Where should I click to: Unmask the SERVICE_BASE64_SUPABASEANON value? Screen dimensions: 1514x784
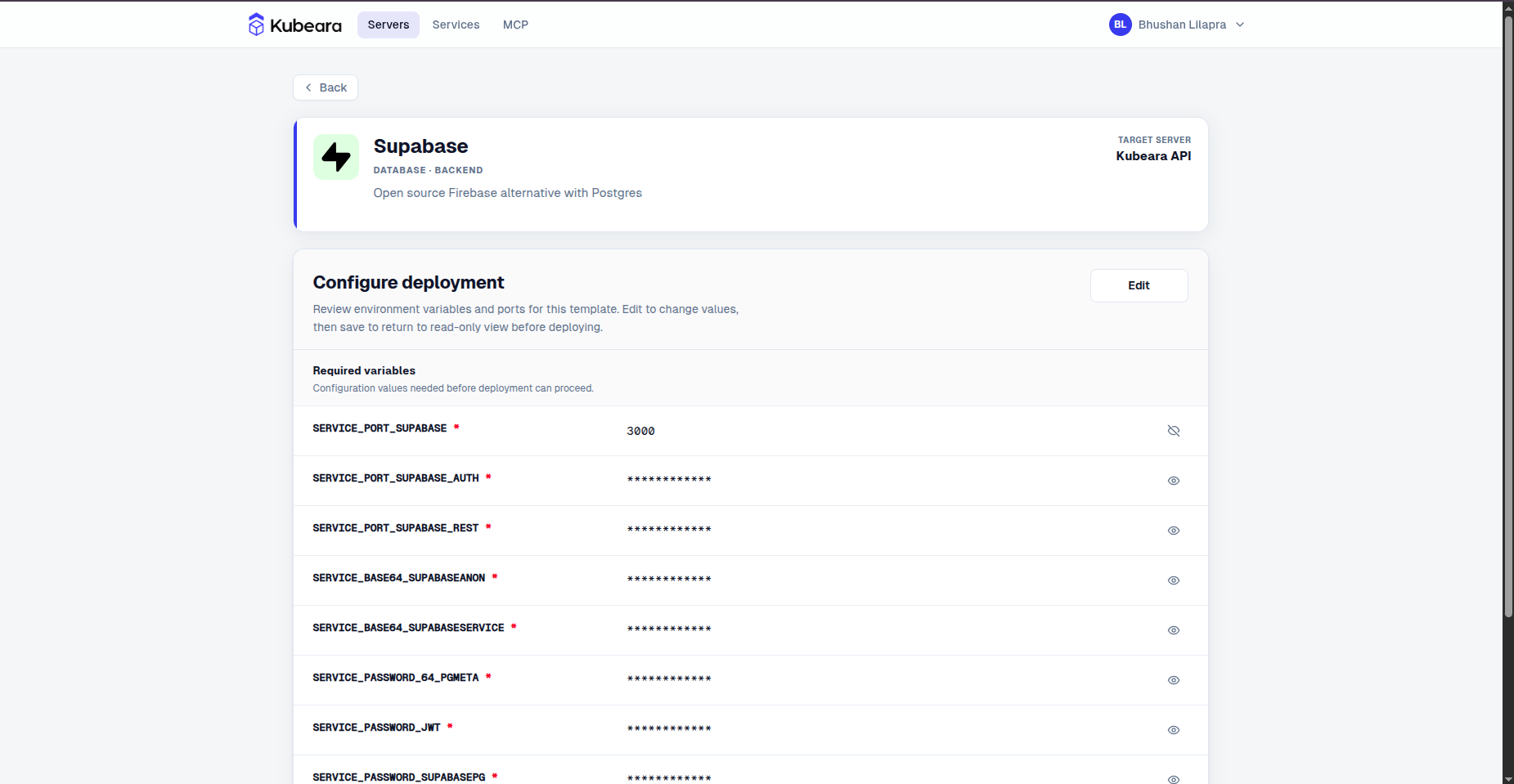coord(1174,580)
